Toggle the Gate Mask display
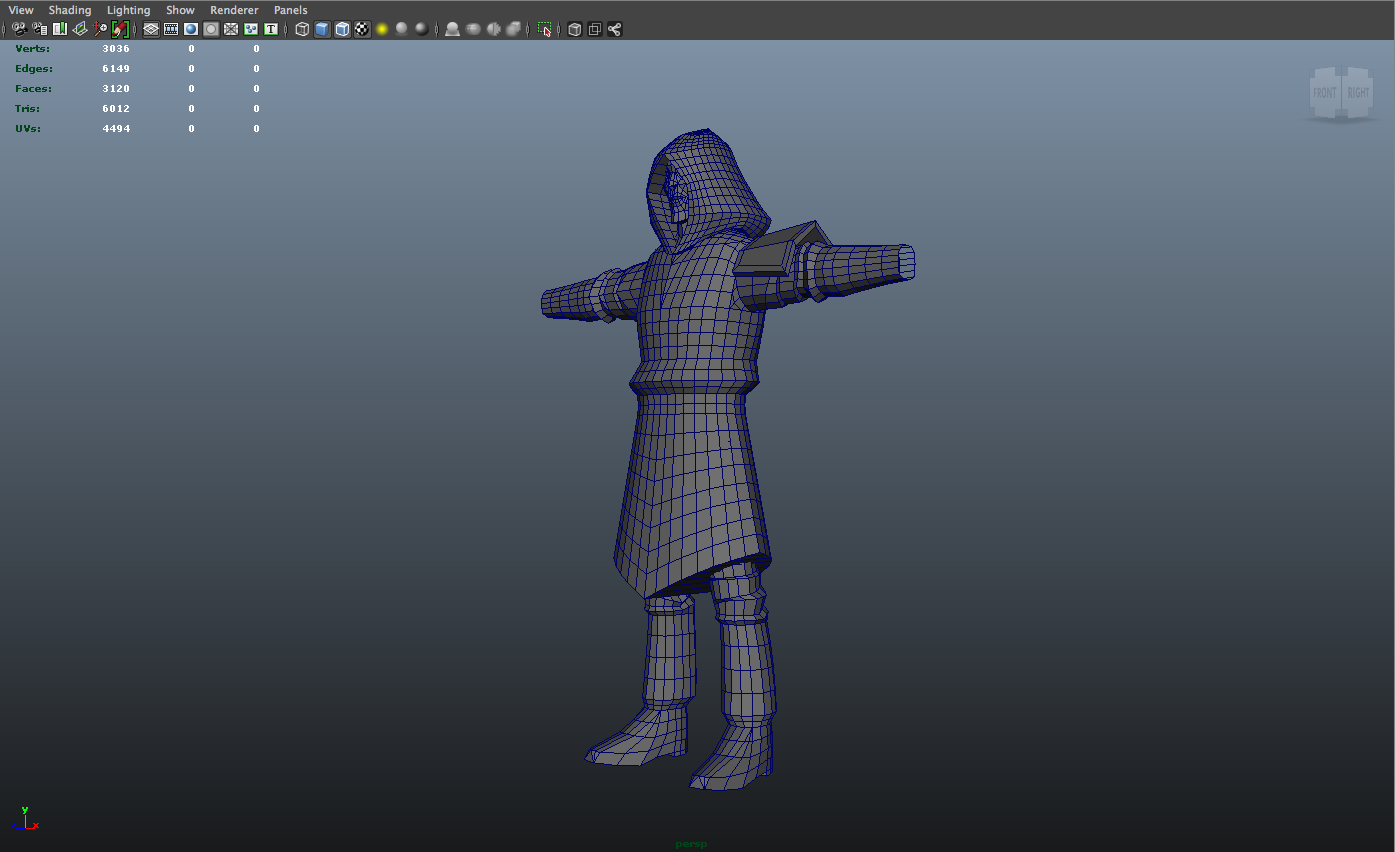1395x852 pixels. [211, 29]
